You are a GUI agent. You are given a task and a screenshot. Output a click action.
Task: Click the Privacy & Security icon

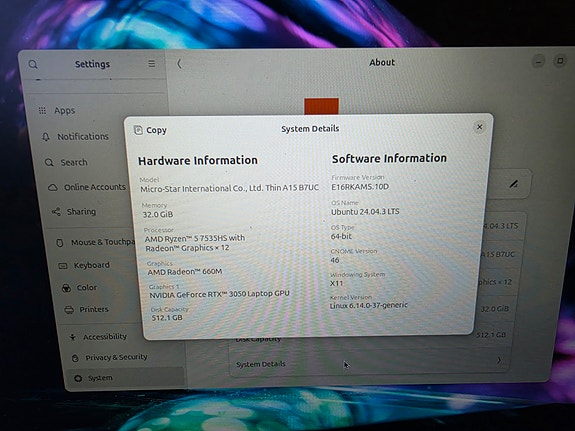[75, 358]
